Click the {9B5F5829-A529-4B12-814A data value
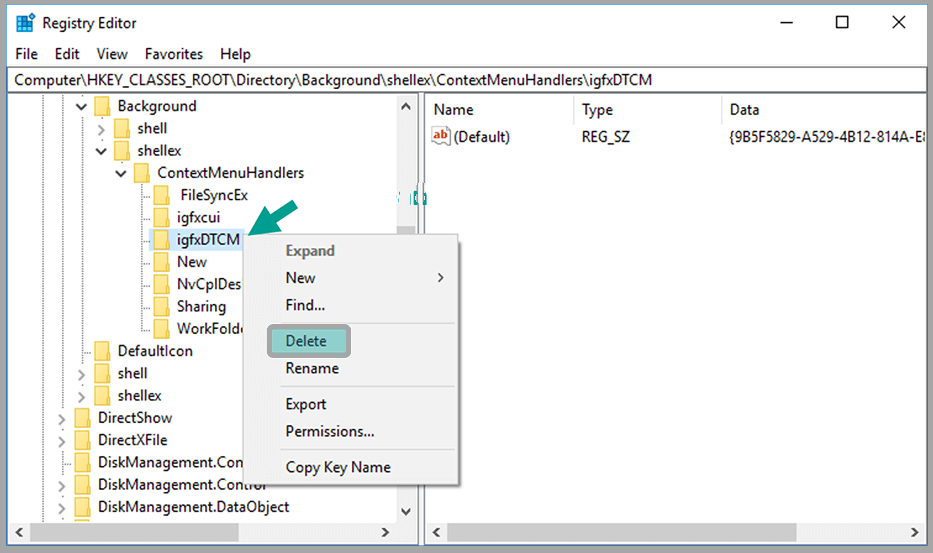This screenshot has width=933, height=553. click(x=826, y=137)
